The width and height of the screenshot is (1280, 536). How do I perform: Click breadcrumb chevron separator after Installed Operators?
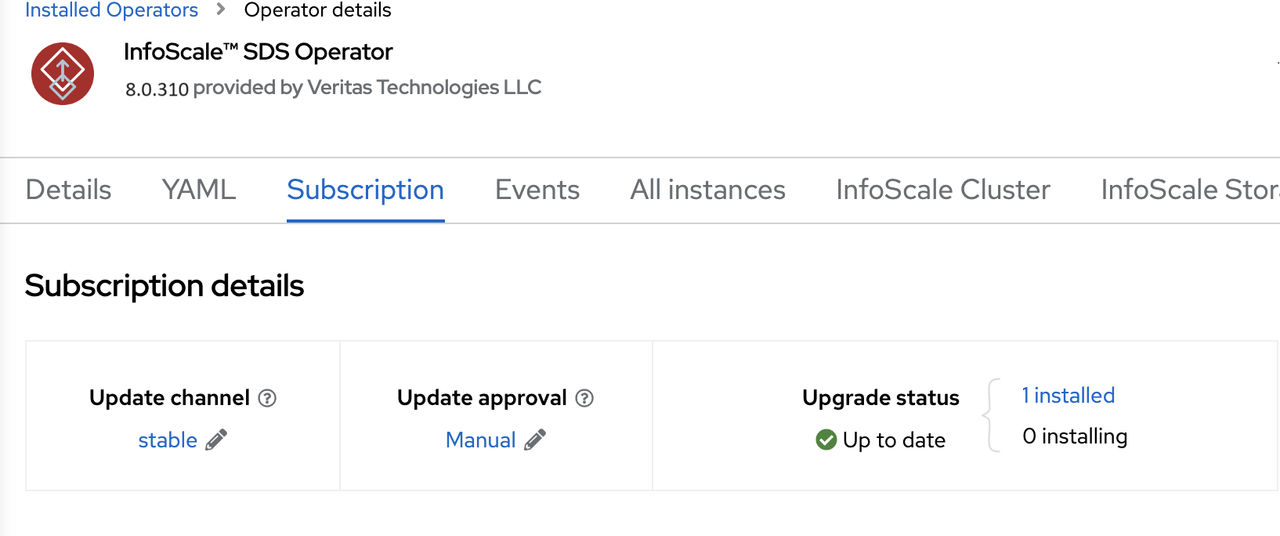point(221,11)
